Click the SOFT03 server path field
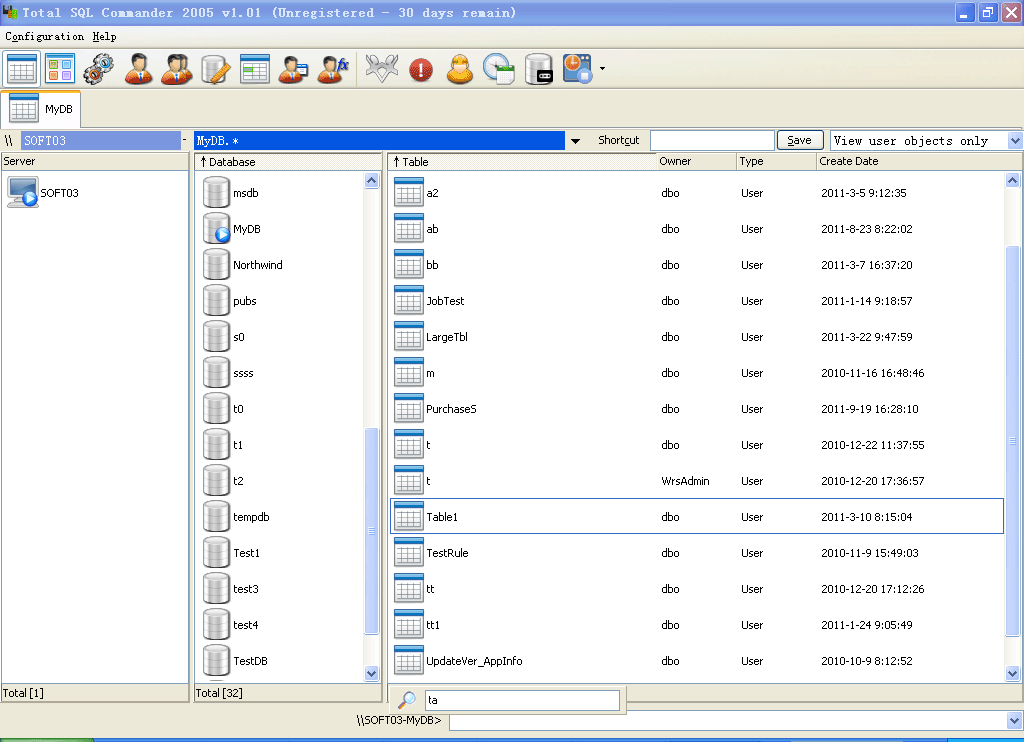1024x742 pixels. pyautogui.click(x=101, y=140)
